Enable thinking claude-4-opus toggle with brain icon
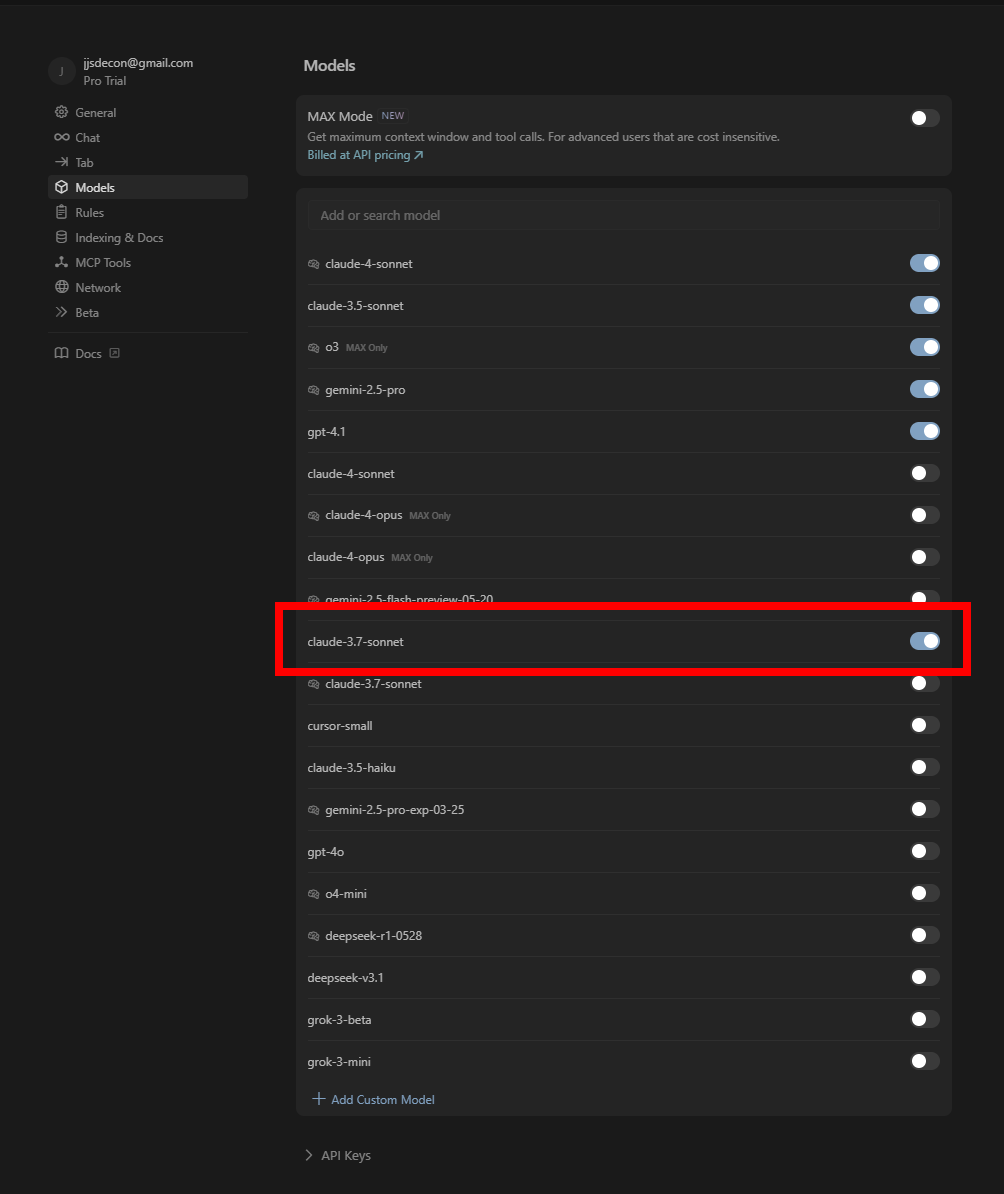Image resolution: width=1004 pixels, height=1194 pixels. tap(925, 515)
